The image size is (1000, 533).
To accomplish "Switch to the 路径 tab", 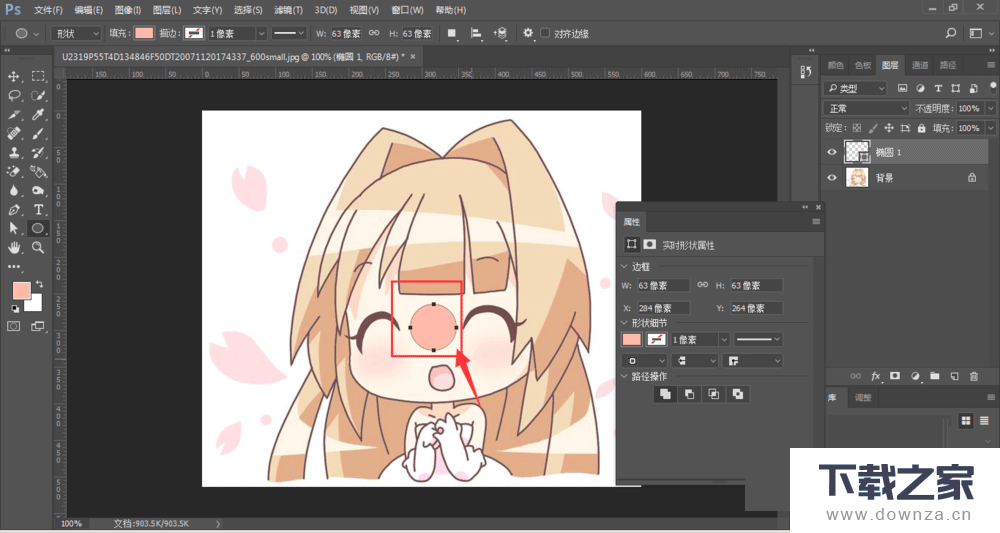I will [x=948, y=65].
